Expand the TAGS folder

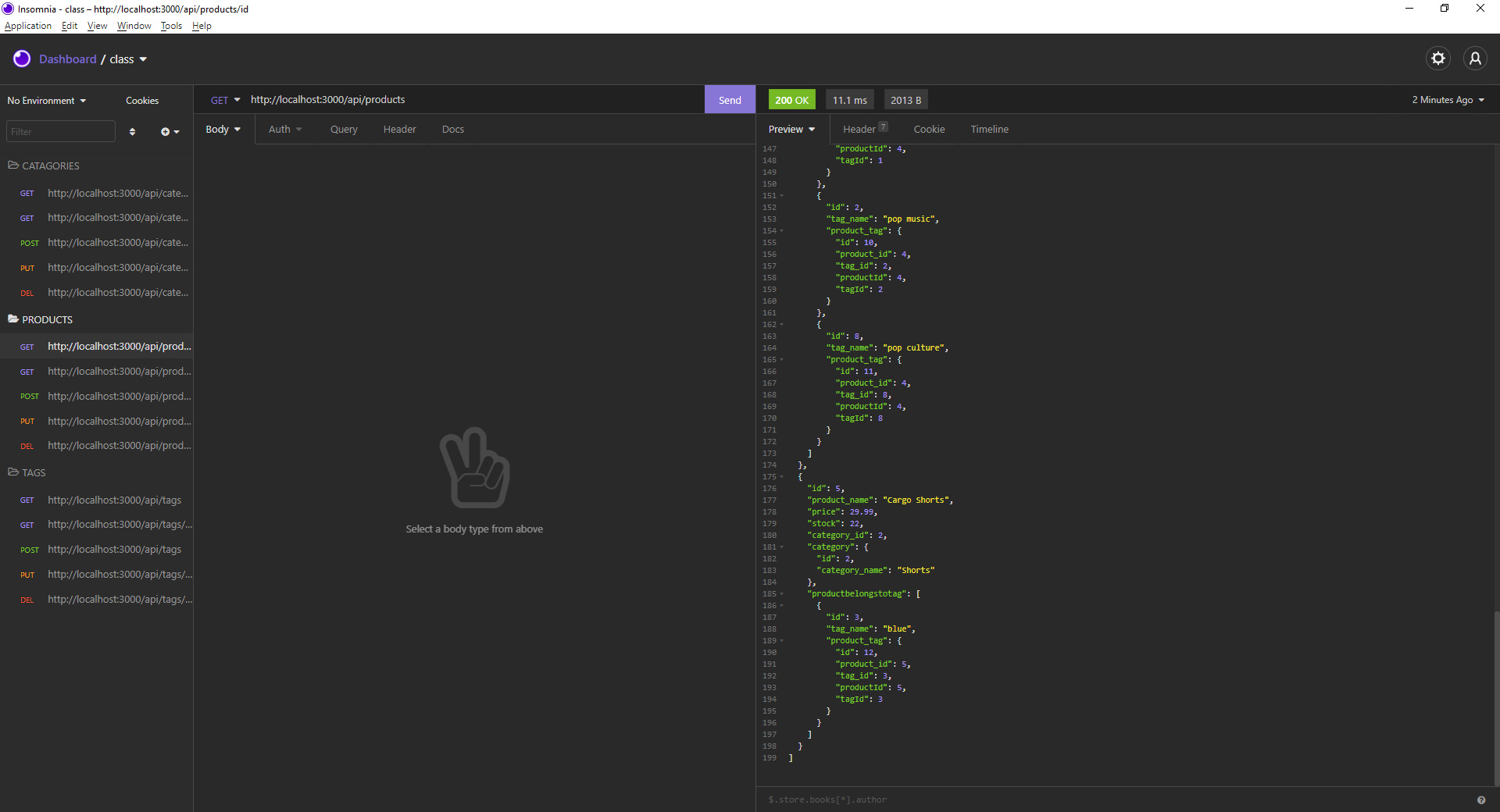tap(33, 472)
